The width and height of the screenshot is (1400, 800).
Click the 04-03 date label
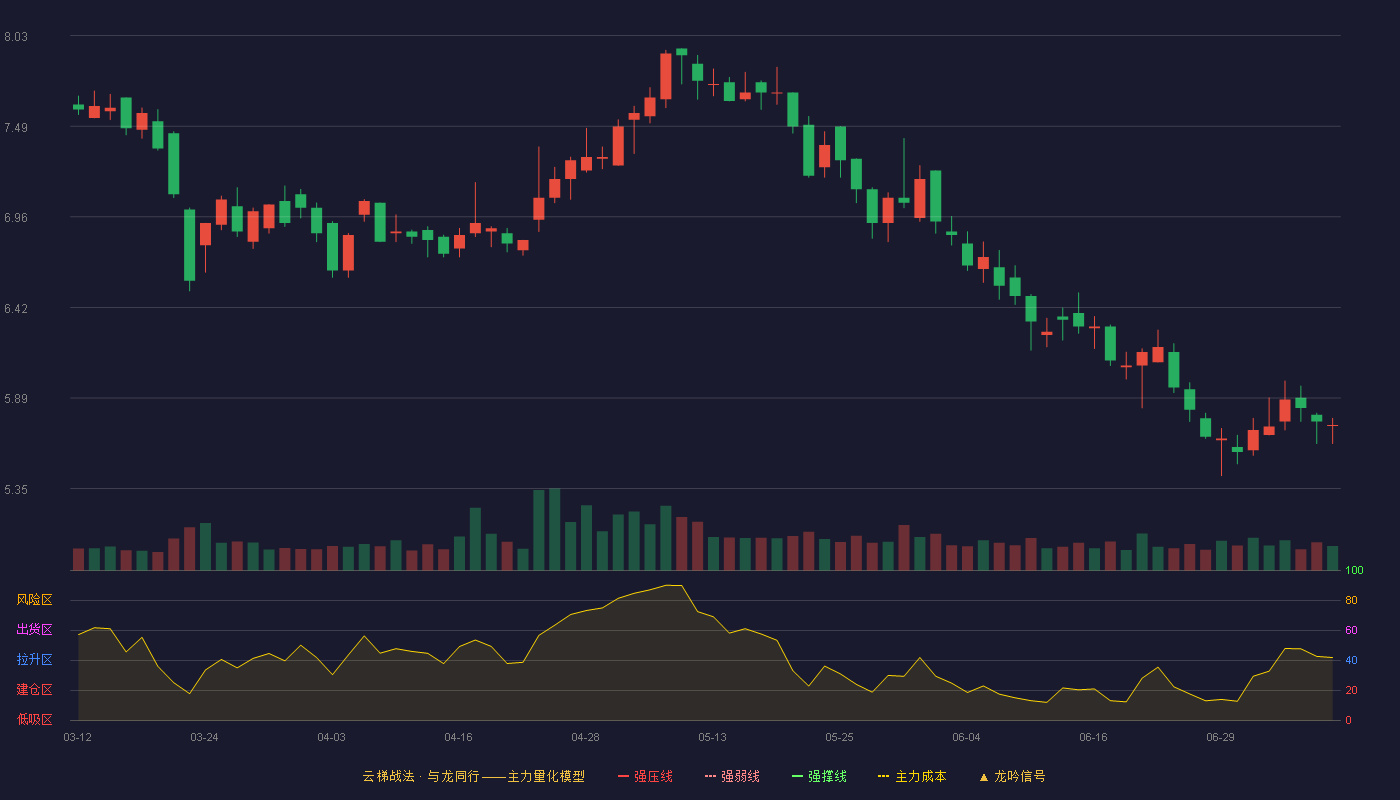(x=331, y=737)
